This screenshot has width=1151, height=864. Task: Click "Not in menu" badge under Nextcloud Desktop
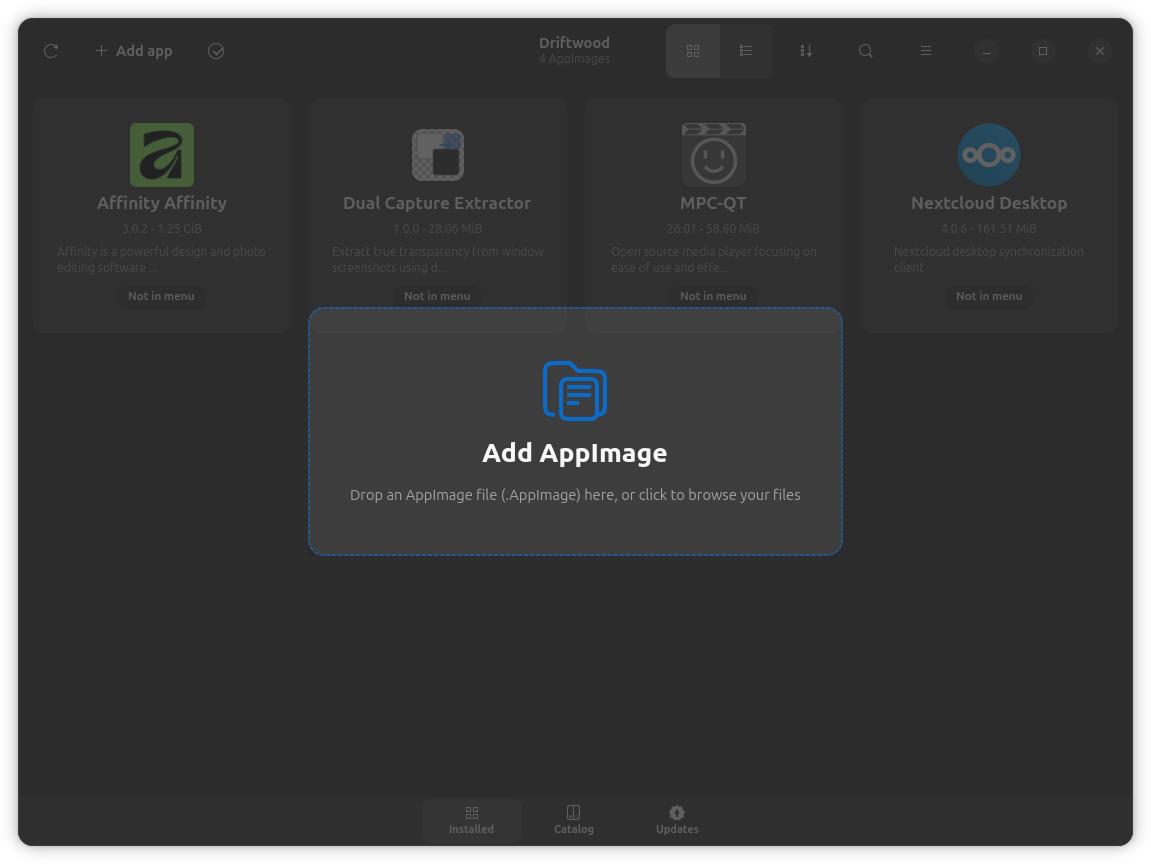pos(989,296)
